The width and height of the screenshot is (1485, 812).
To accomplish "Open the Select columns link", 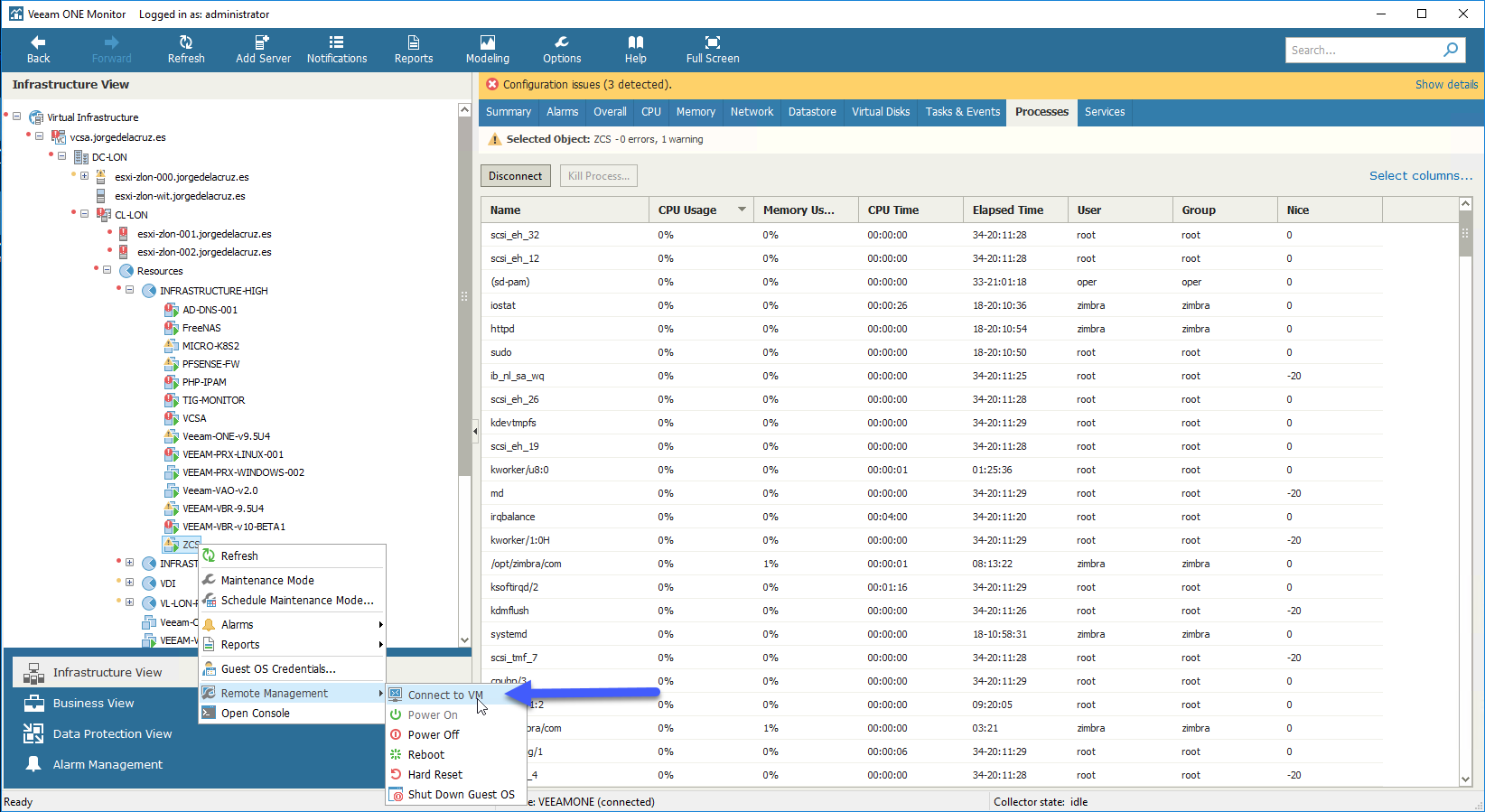I will (x=1421, y=176).
